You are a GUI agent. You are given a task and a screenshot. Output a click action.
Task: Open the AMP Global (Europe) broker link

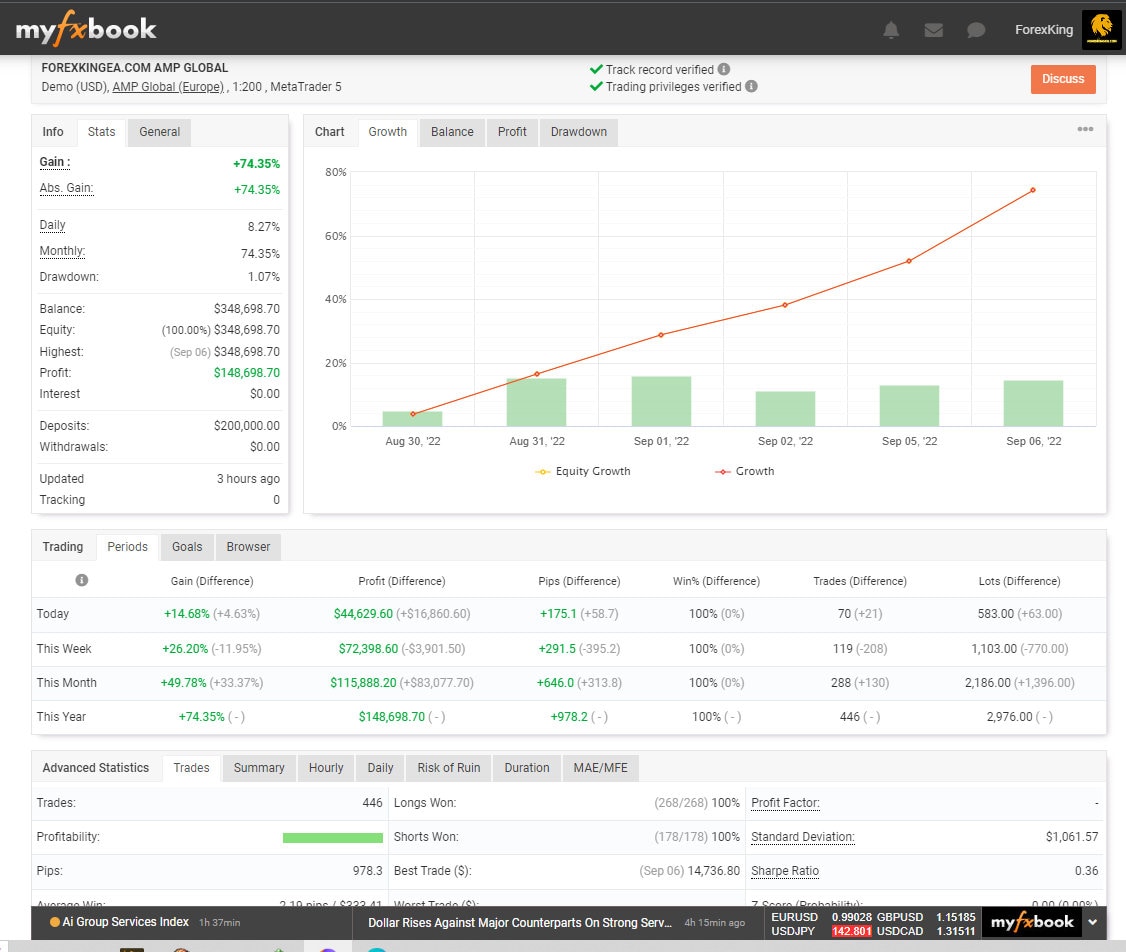[x=167, y=87]
